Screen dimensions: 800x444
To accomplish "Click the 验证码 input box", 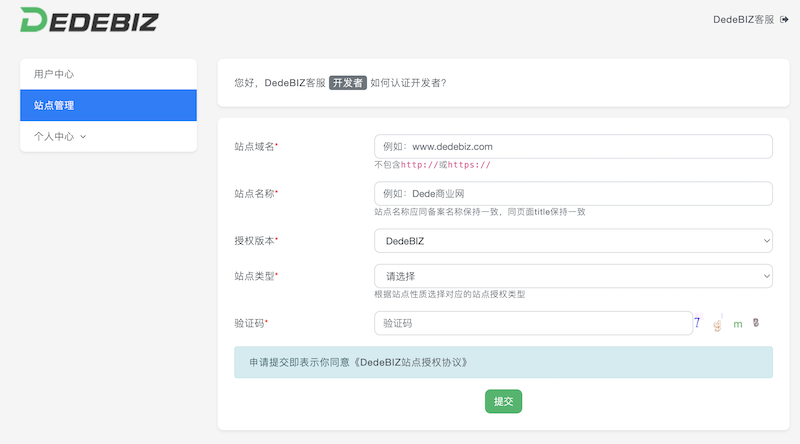I will pyautogui.click(x=532, y=323).
